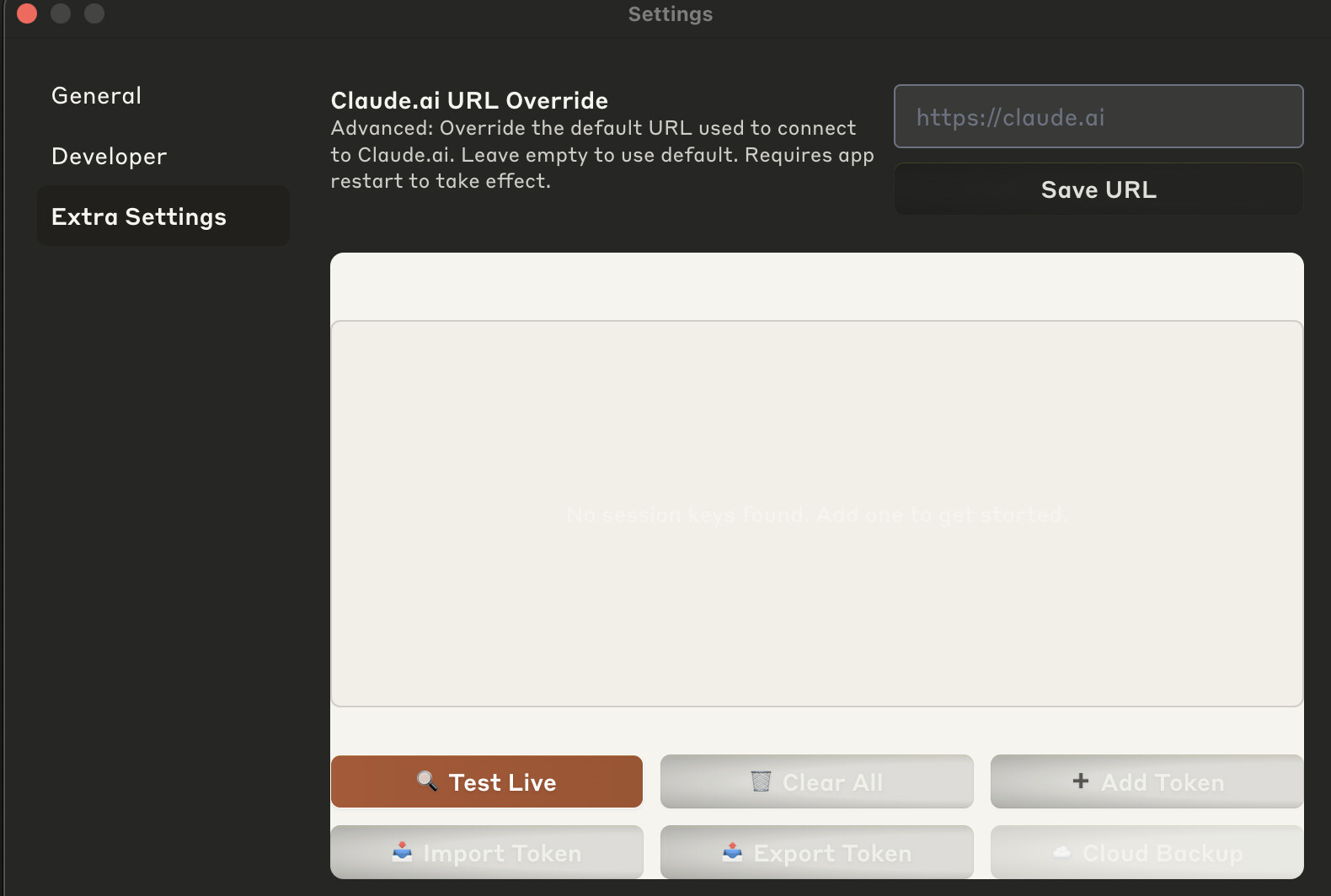The image size is (1331, 896).
Task: Click the Advanced override description text
Action: [x=602, y=155]
